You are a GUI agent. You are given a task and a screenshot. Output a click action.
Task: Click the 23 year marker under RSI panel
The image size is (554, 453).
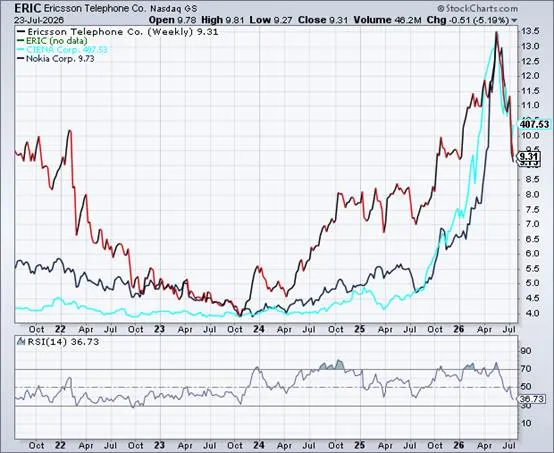point(159,445)
